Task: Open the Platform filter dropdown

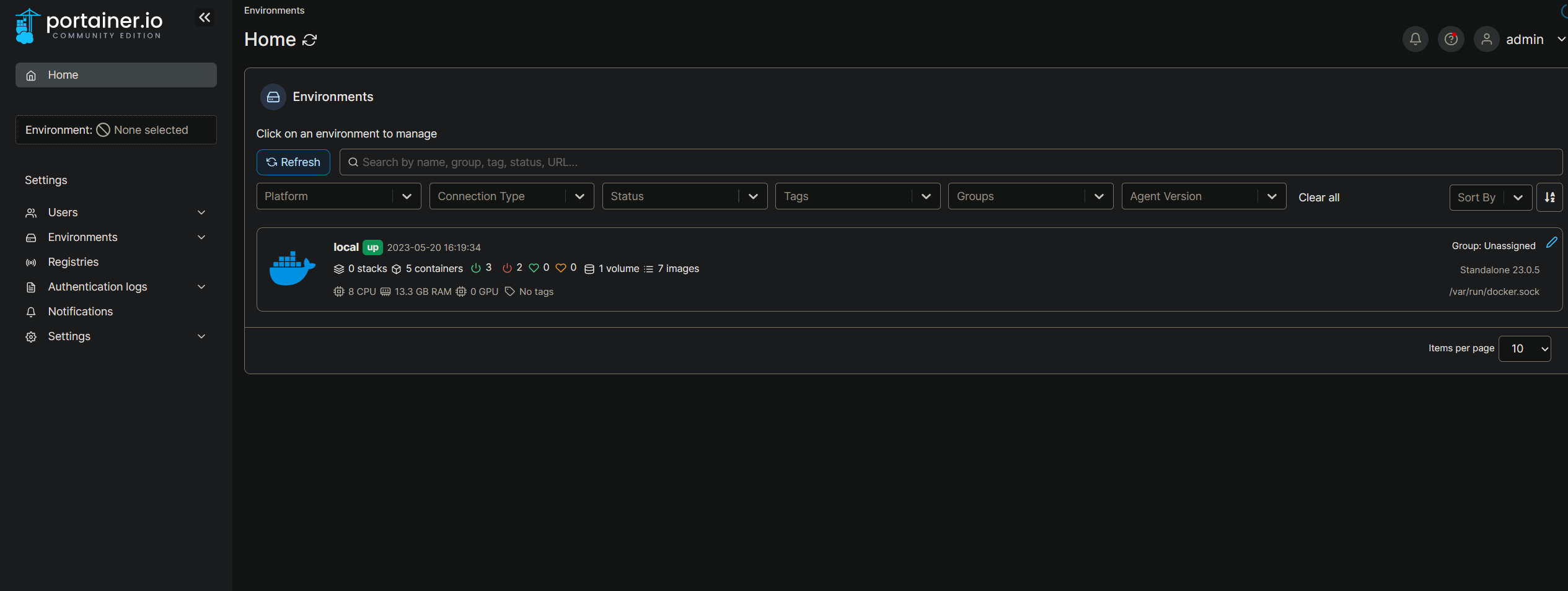Action: (x=338, y=196)
